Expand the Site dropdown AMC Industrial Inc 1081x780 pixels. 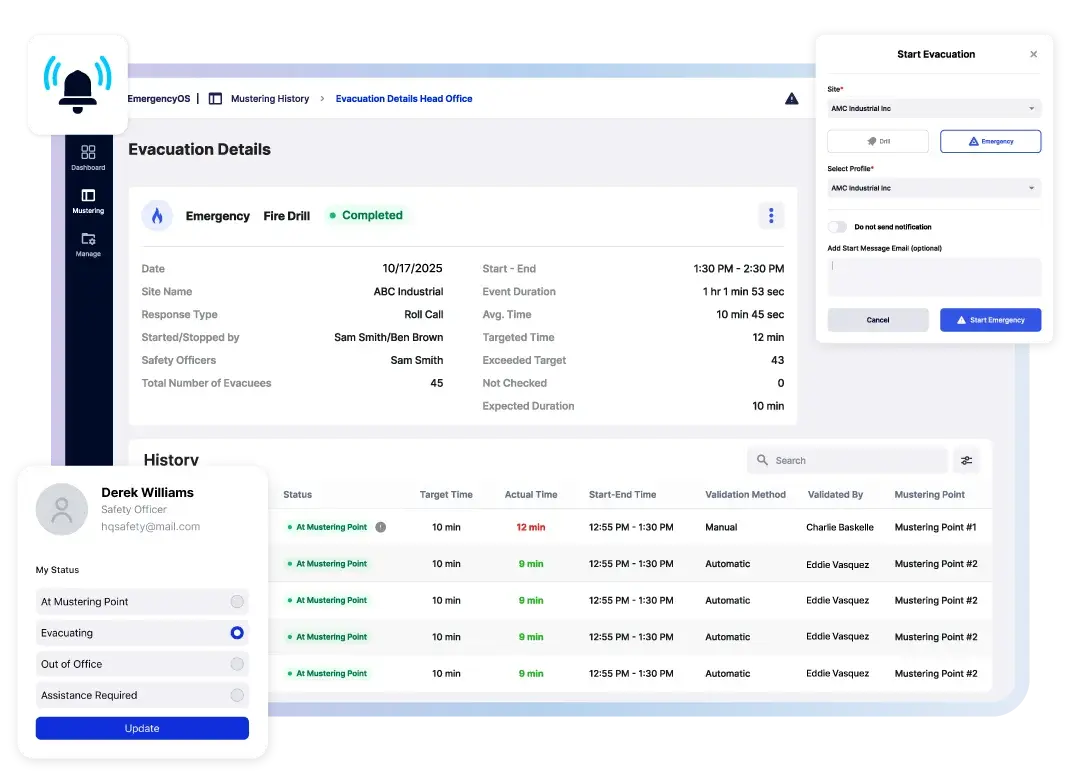(x=934, y=108)
